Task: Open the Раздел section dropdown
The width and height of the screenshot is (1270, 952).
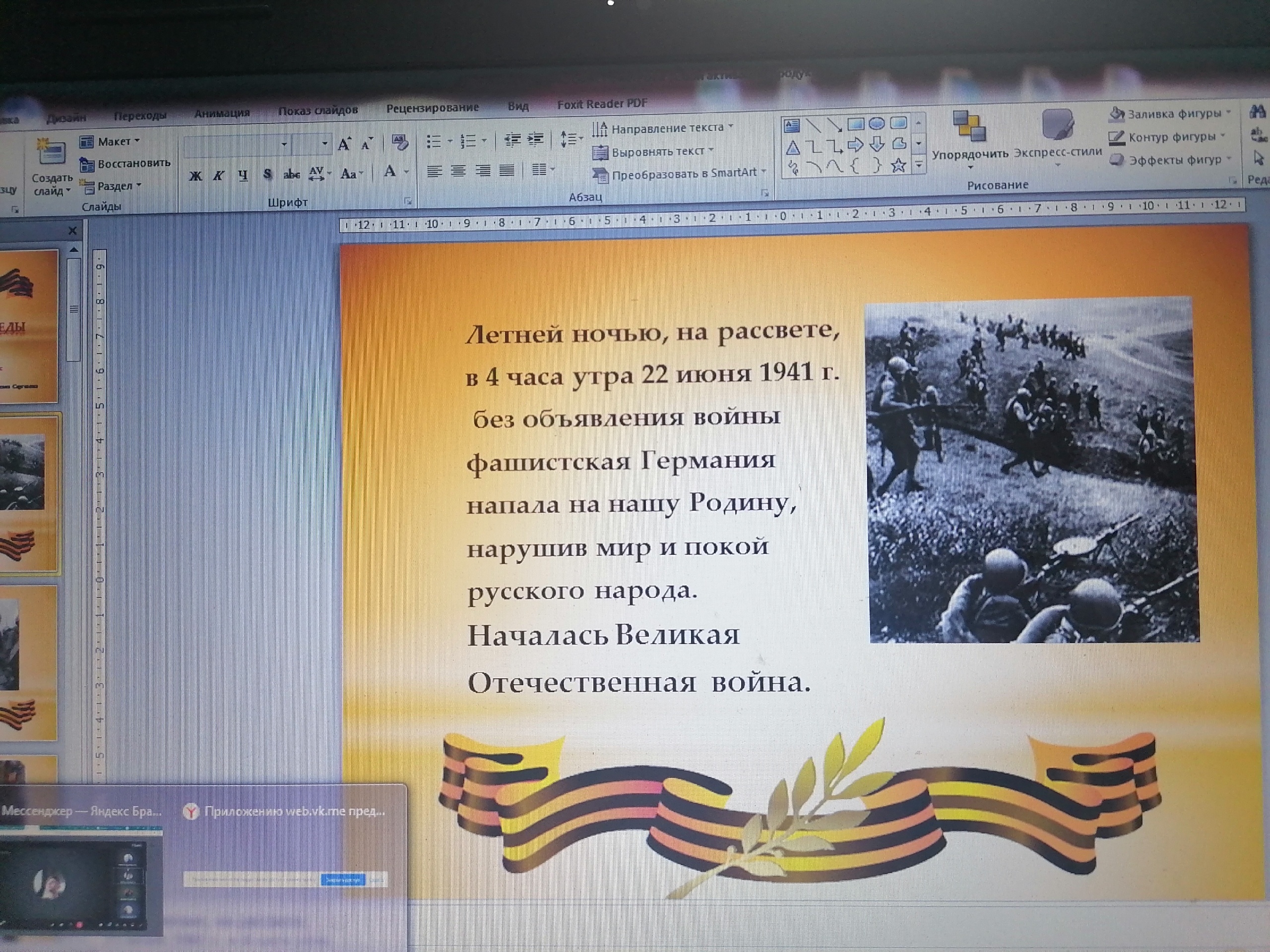Action: click(x=110, y=186)
